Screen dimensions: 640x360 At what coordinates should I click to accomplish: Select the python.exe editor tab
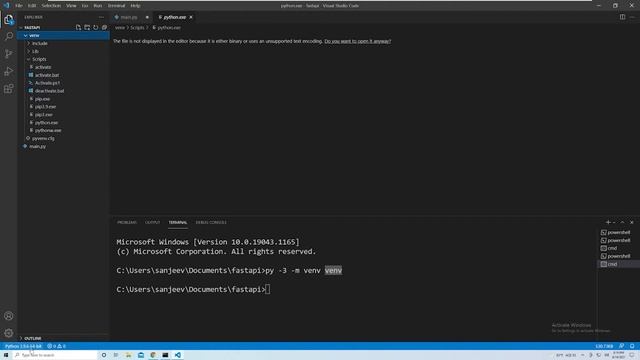click(174, 17)
